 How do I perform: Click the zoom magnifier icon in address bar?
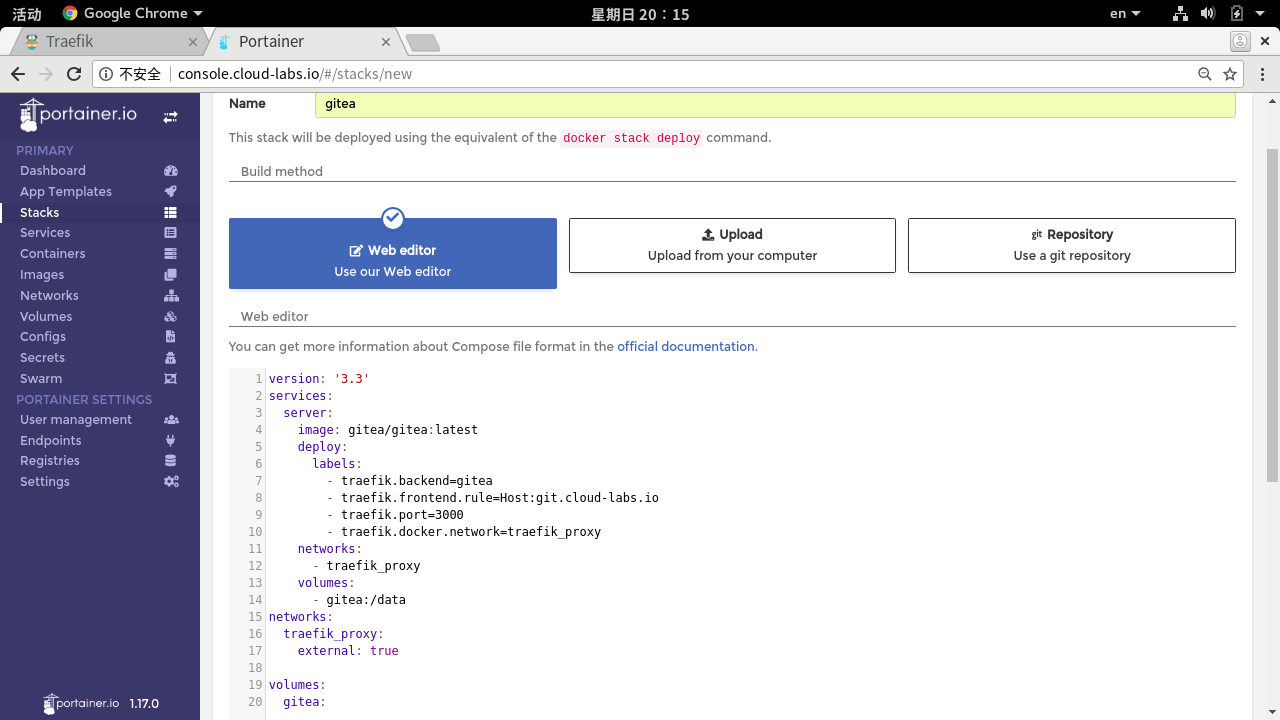tap(1206, 74)
